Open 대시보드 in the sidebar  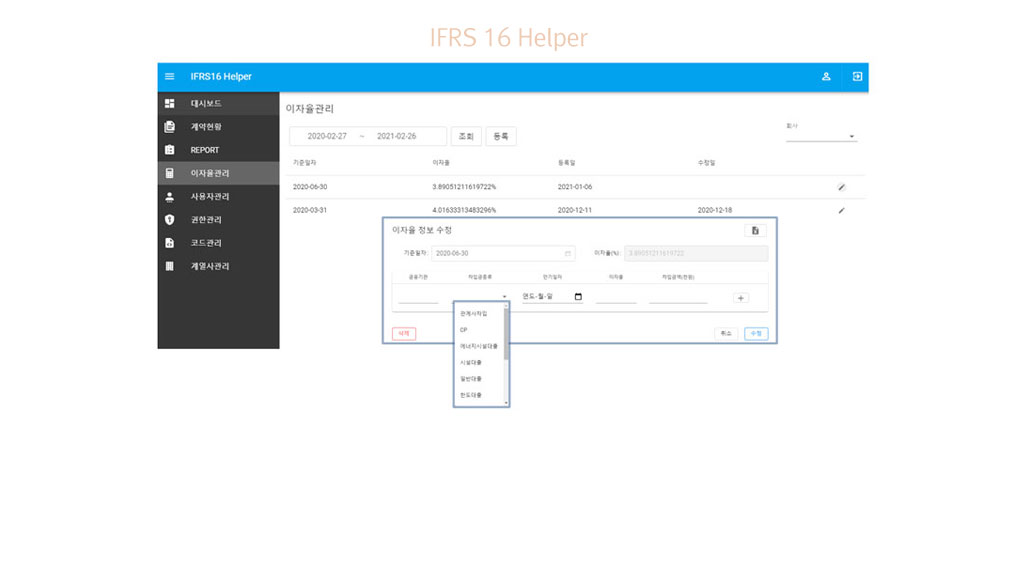click(206, 104)
